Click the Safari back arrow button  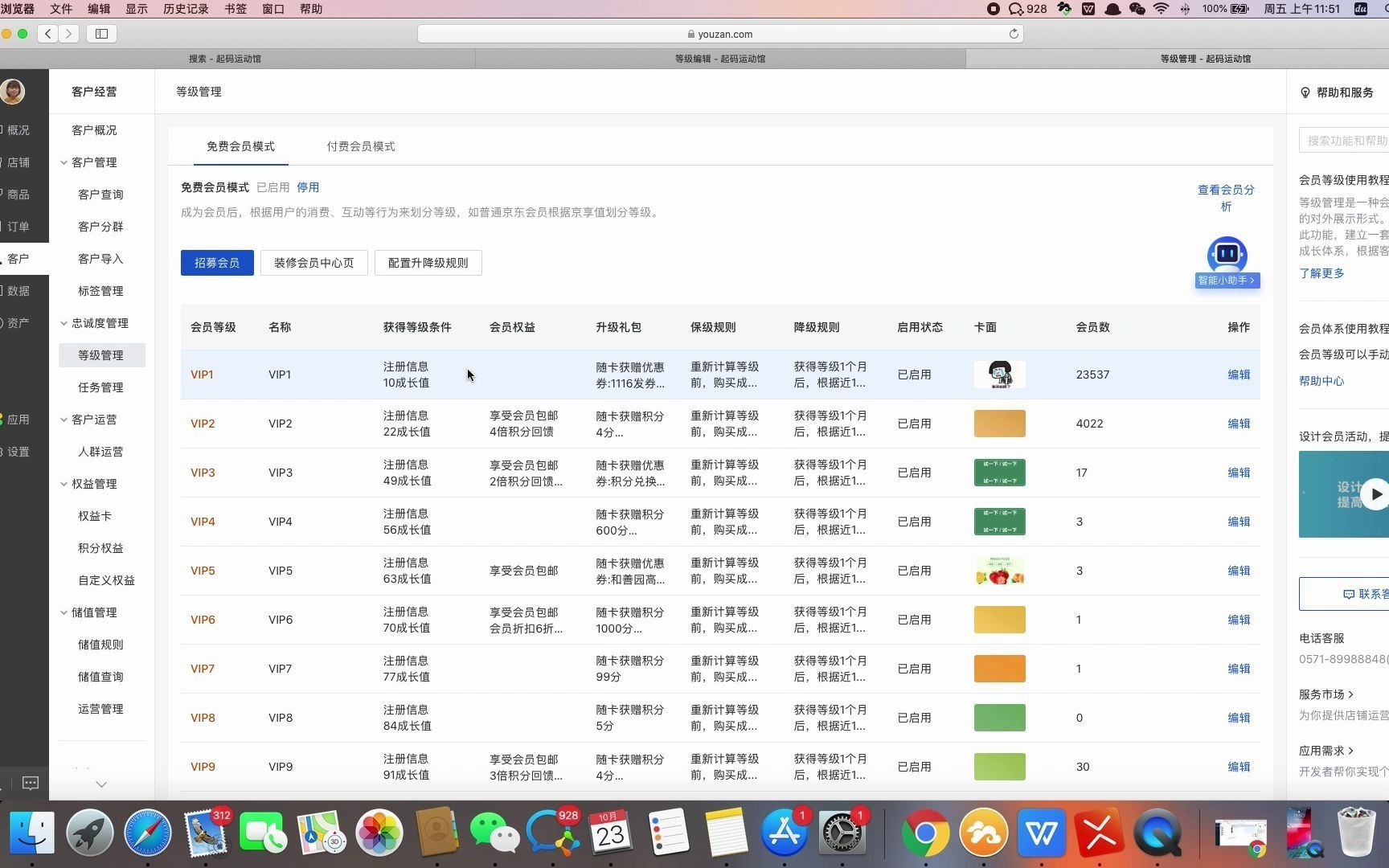coord(48,34)
